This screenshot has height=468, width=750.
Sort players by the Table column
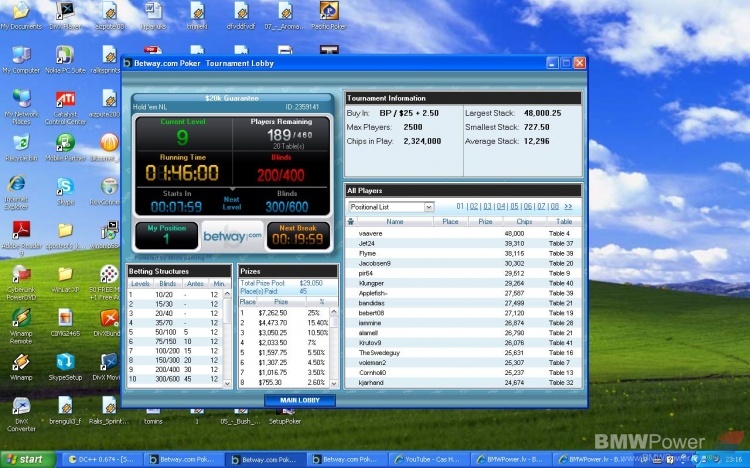point(564,222)
